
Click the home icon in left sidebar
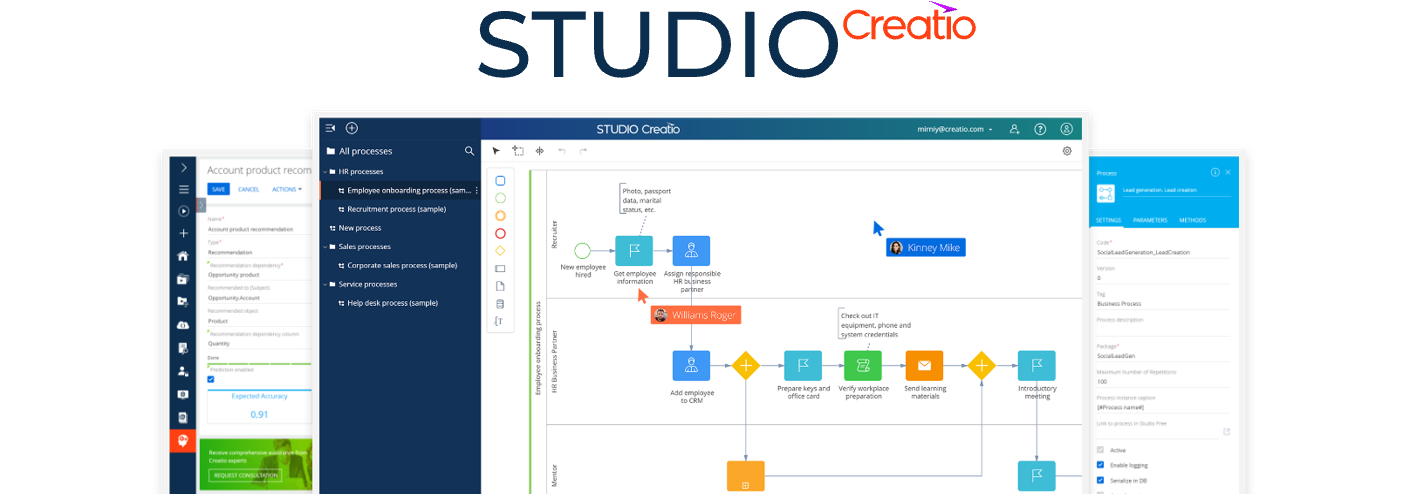(x=183, y=256)
